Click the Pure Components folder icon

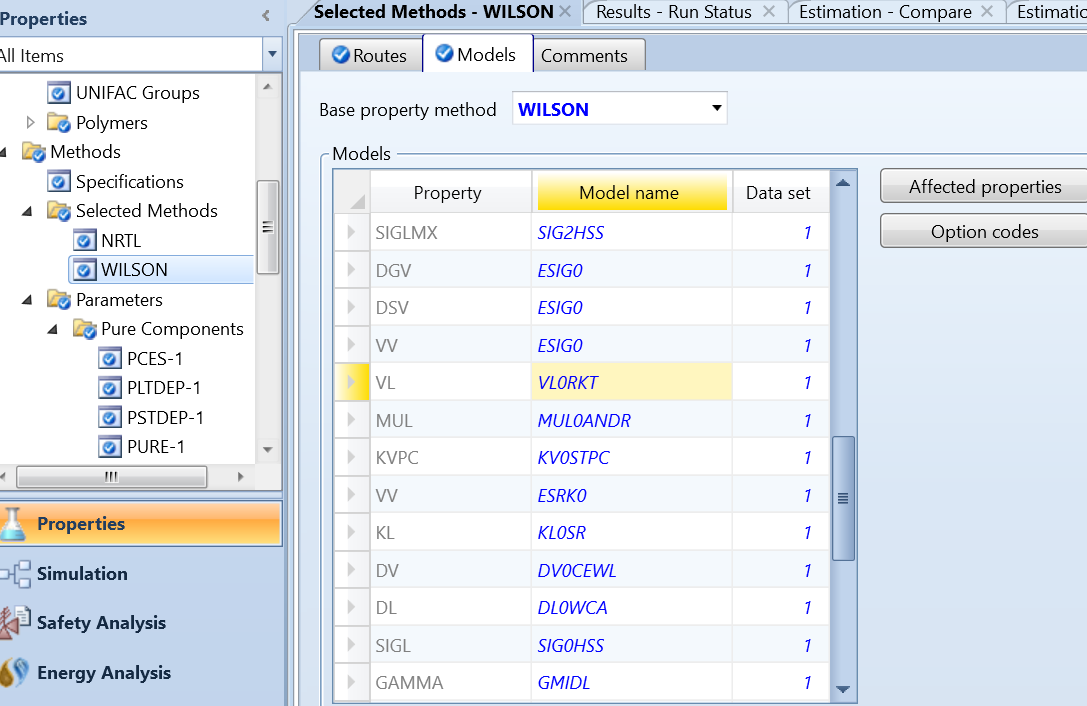(85, 329)
